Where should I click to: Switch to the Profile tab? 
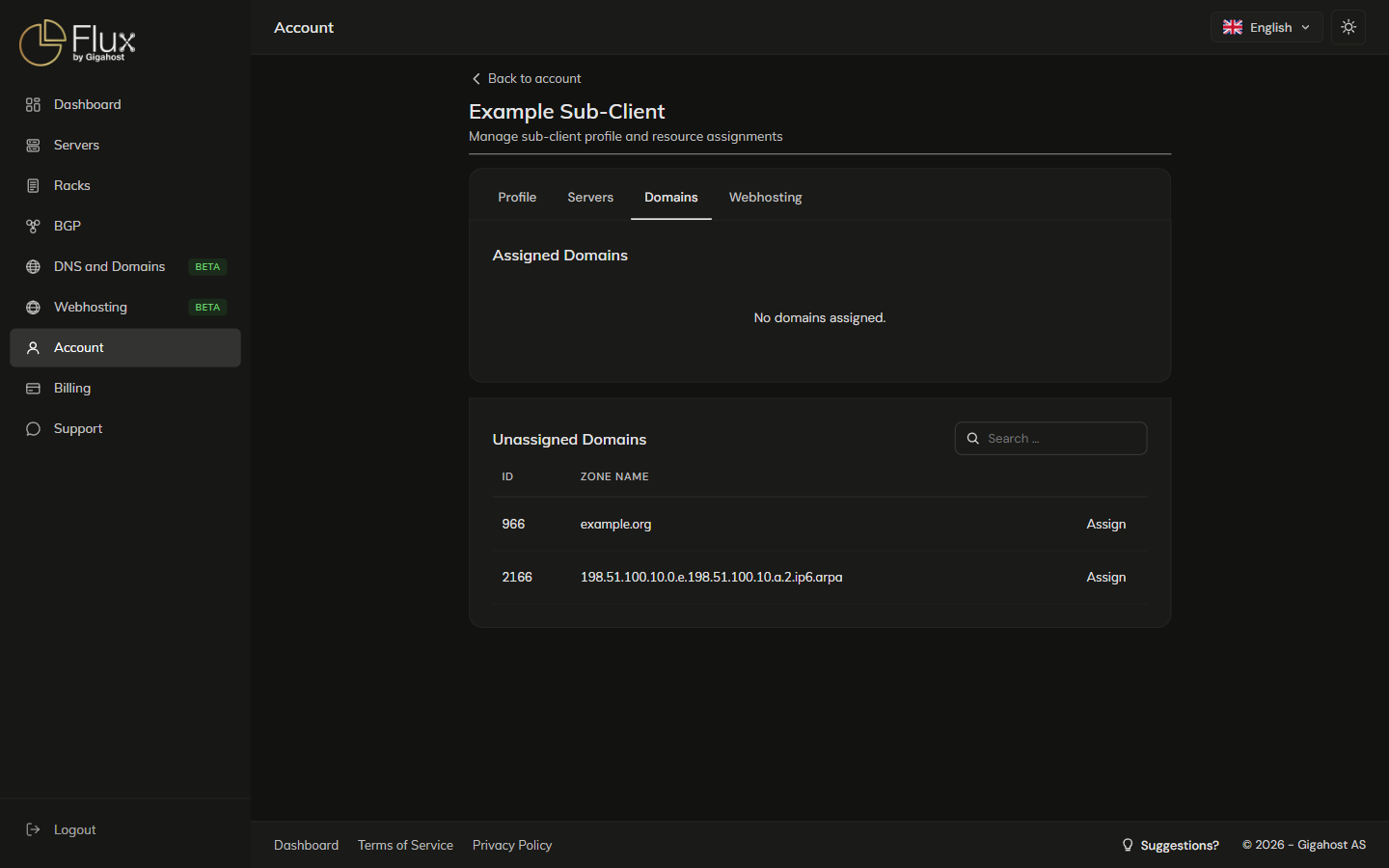pyautogui.click(x=517, y=197)
